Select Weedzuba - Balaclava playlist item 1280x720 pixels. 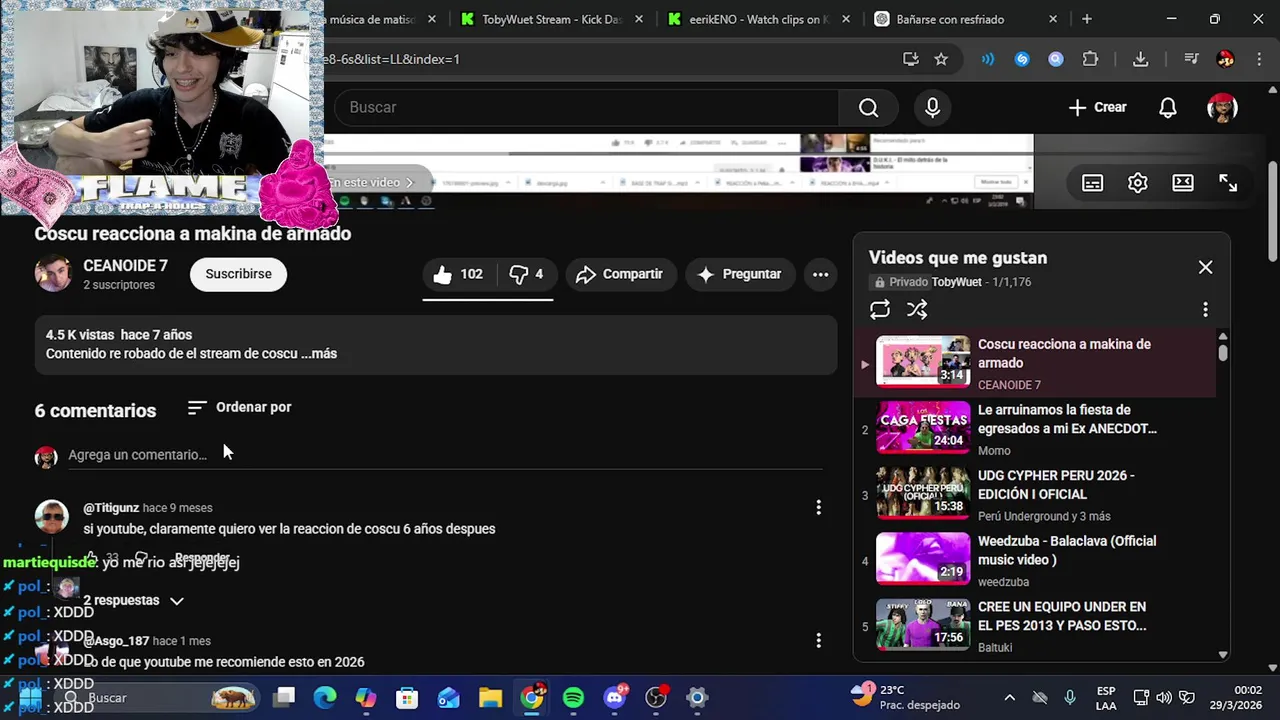pos(1036,560)
